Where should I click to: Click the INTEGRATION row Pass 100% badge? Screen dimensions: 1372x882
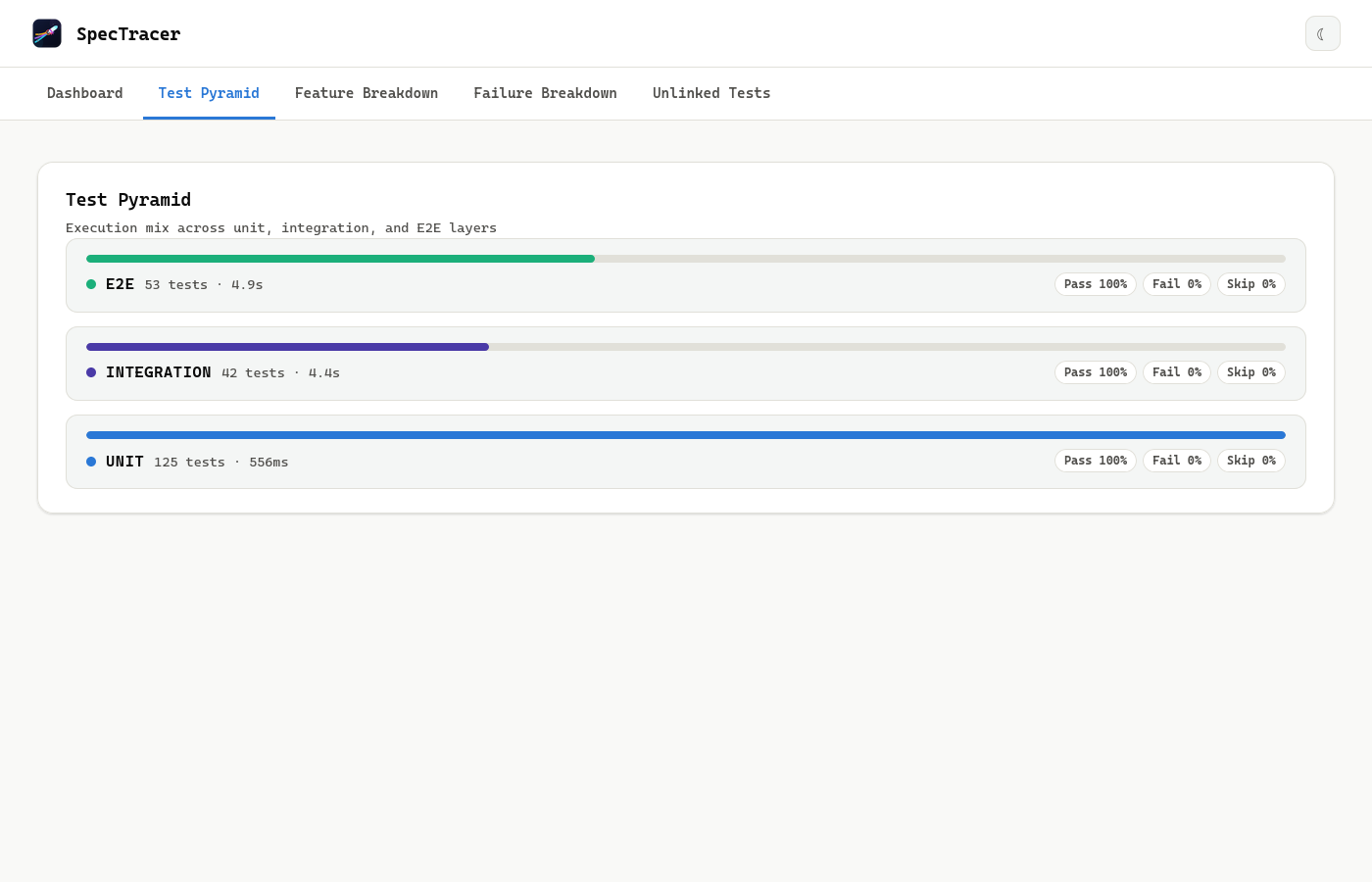pos(1096,372)
